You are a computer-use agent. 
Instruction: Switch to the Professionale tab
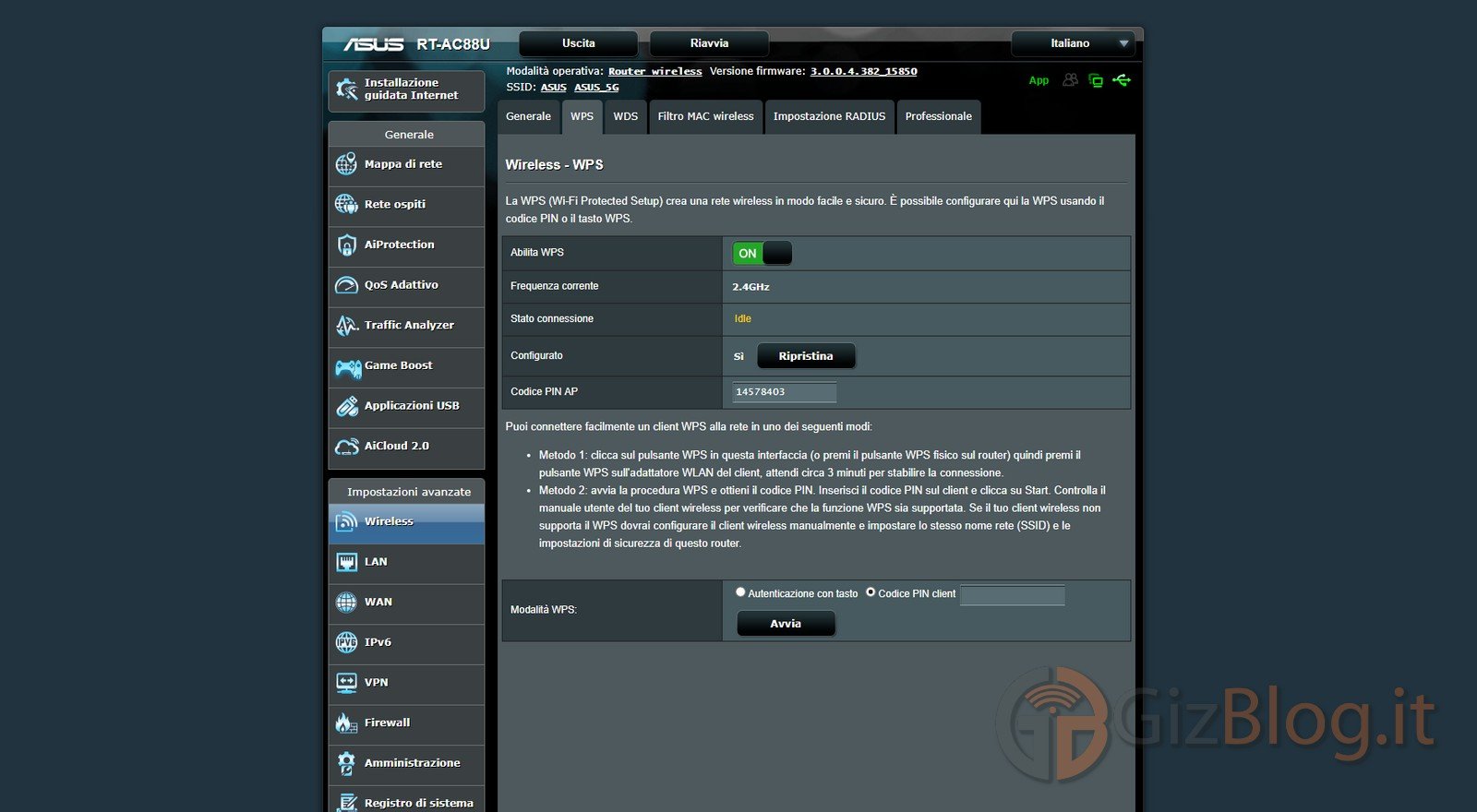pyautogui.click(x=939, y=116)
